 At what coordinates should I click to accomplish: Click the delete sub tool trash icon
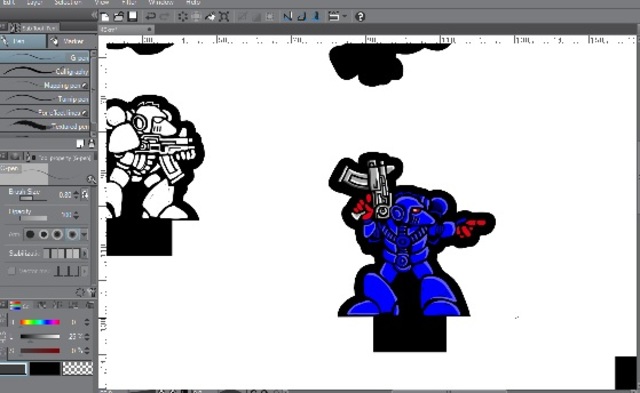(91, 143)
